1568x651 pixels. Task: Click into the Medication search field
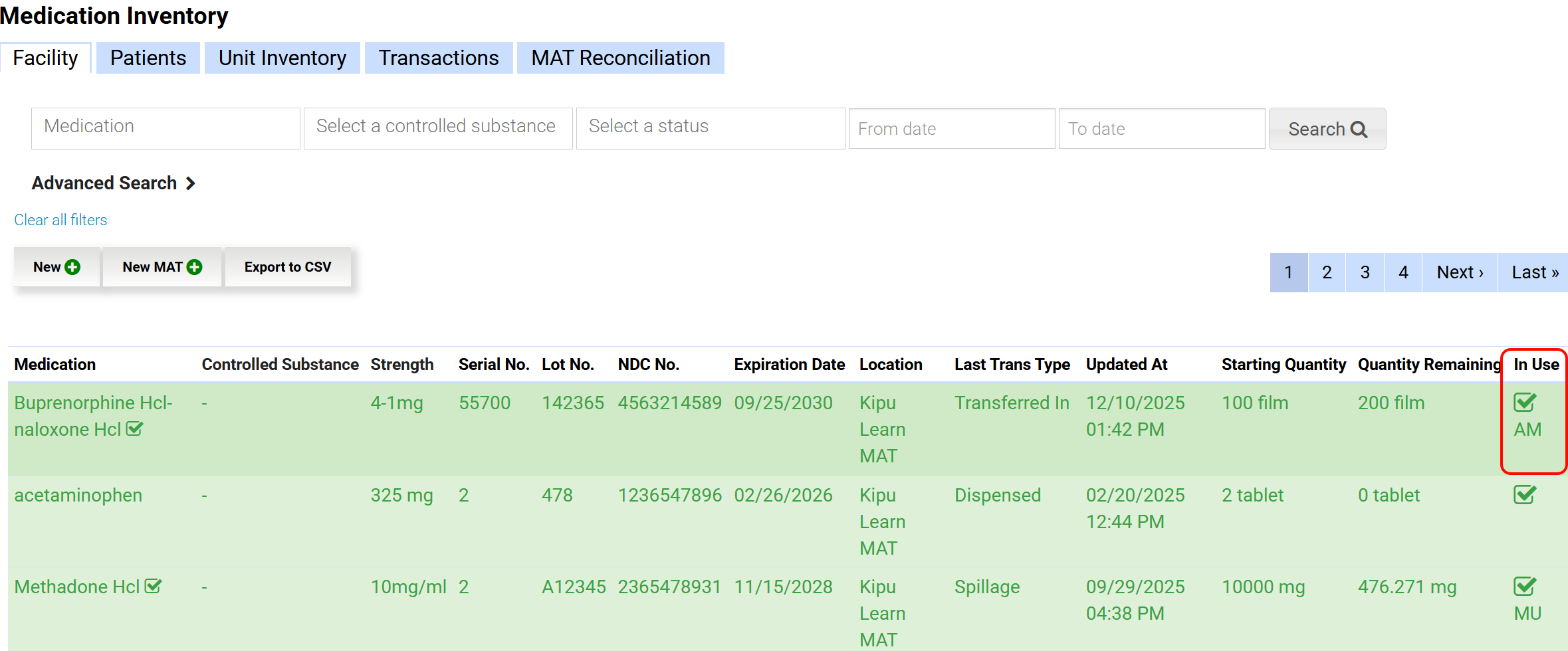pyautogui.click(x=166, y=128)
